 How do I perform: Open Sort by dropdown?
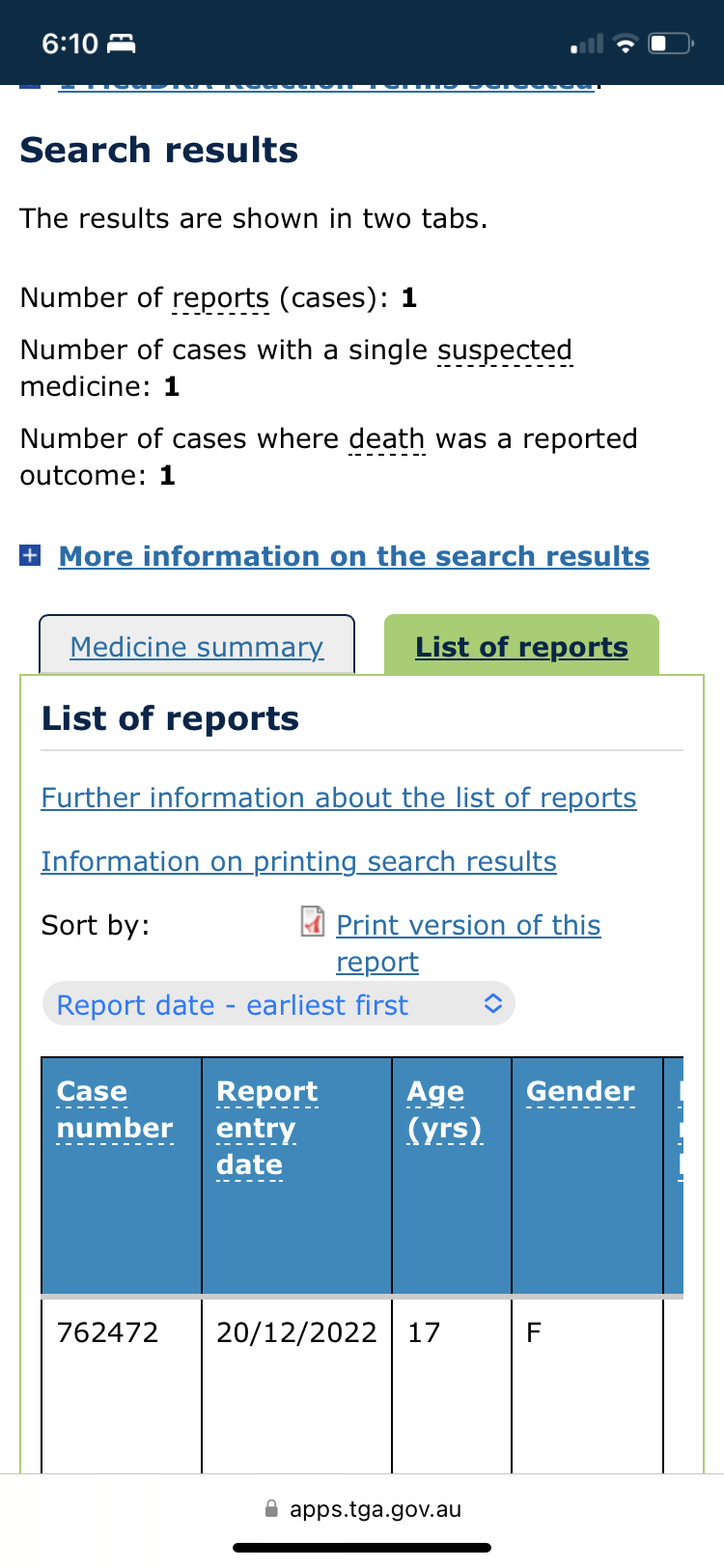278,1005
